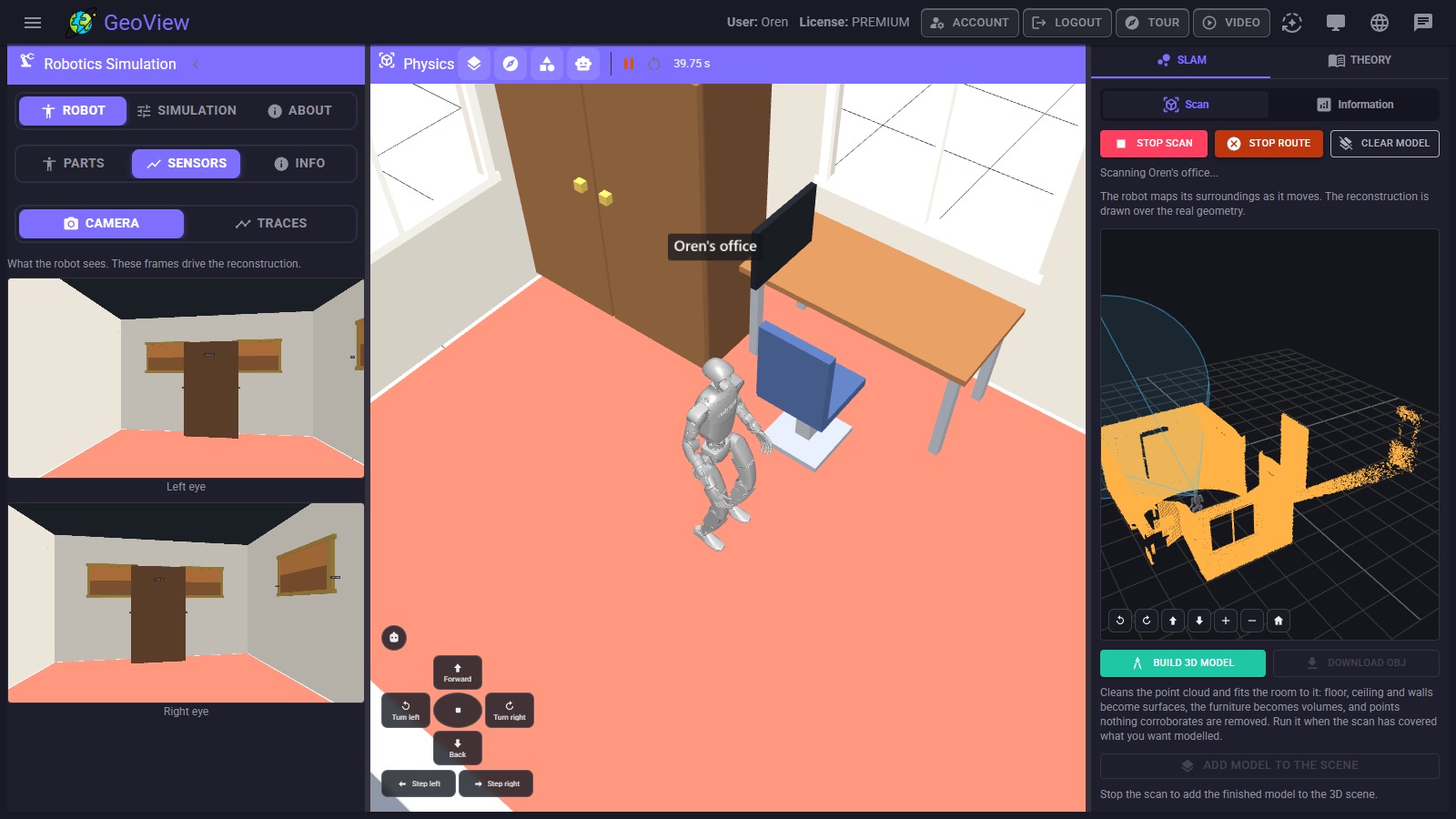
Task: Click the layers icon in Physics toolbar
Action: pos(474,64)
